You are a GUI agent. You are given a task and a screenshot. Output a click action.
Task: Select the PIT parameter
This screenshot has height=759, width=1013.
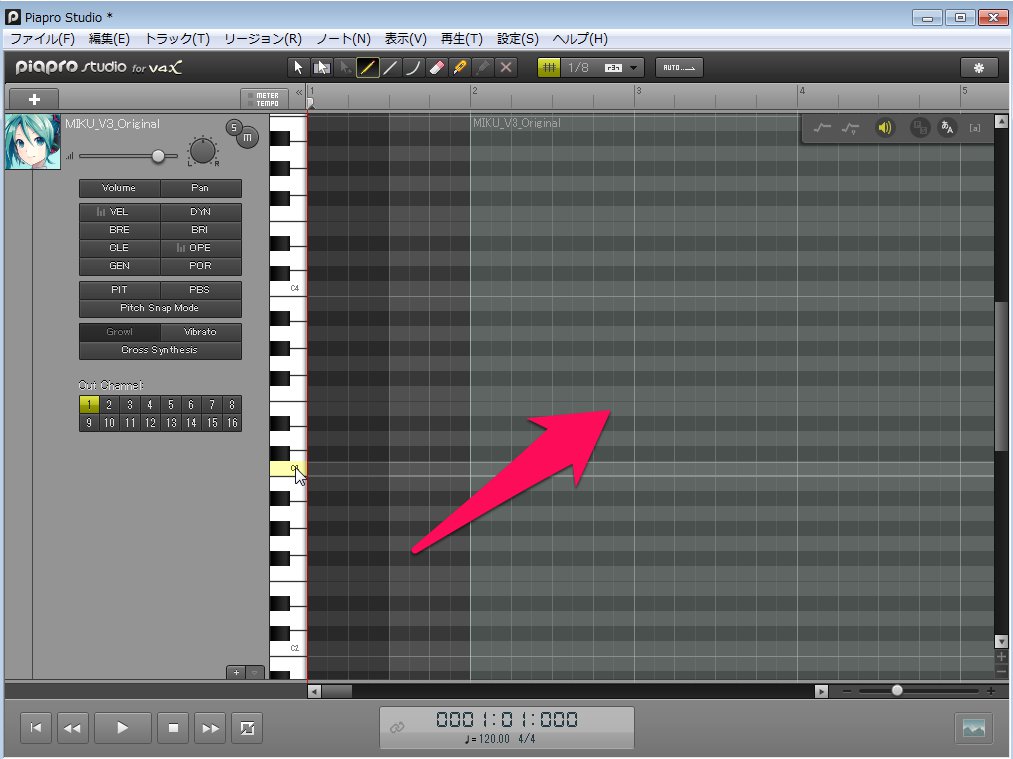pyautogui.click(x=119, y=290)
